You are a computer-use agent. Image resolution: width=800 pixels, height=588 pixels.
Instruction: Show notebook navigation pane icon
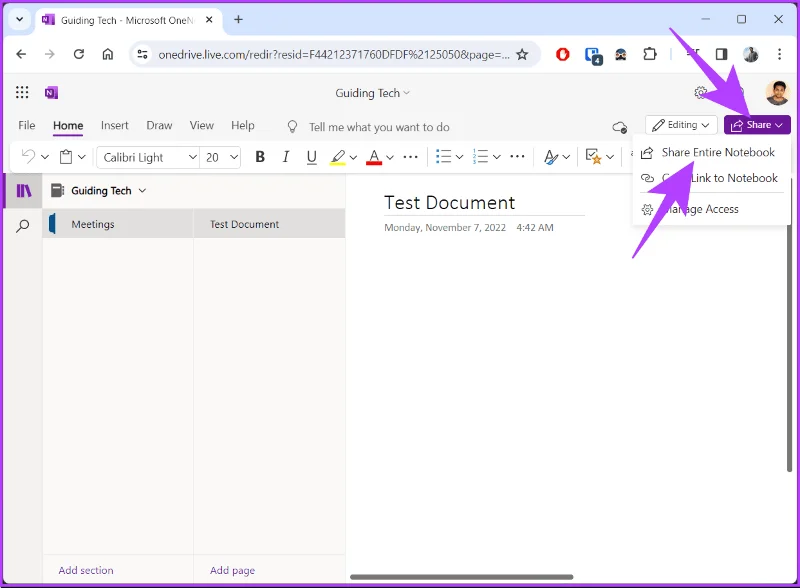pos(23,191)
